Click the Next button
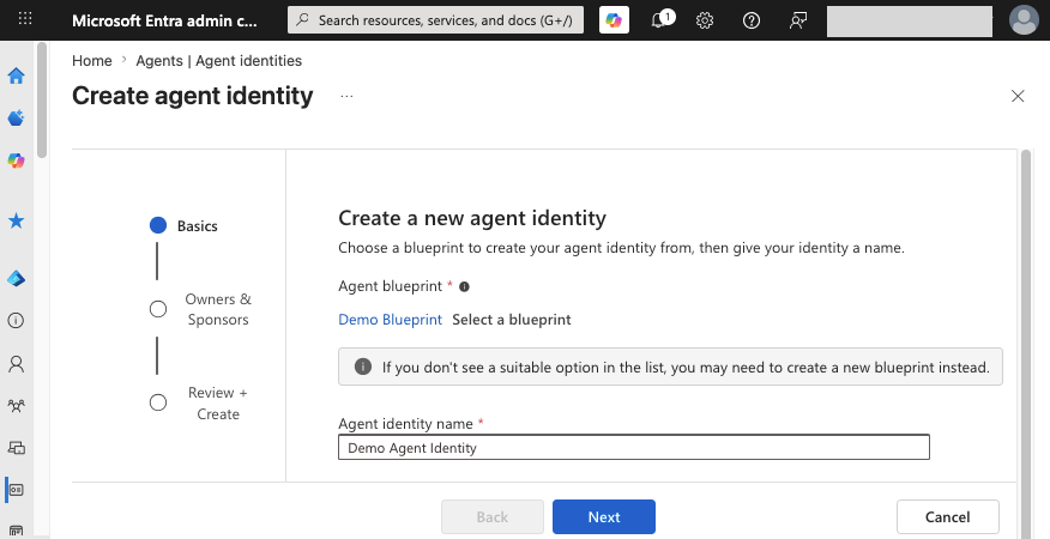1050x539 pixels. click(604, 517)
